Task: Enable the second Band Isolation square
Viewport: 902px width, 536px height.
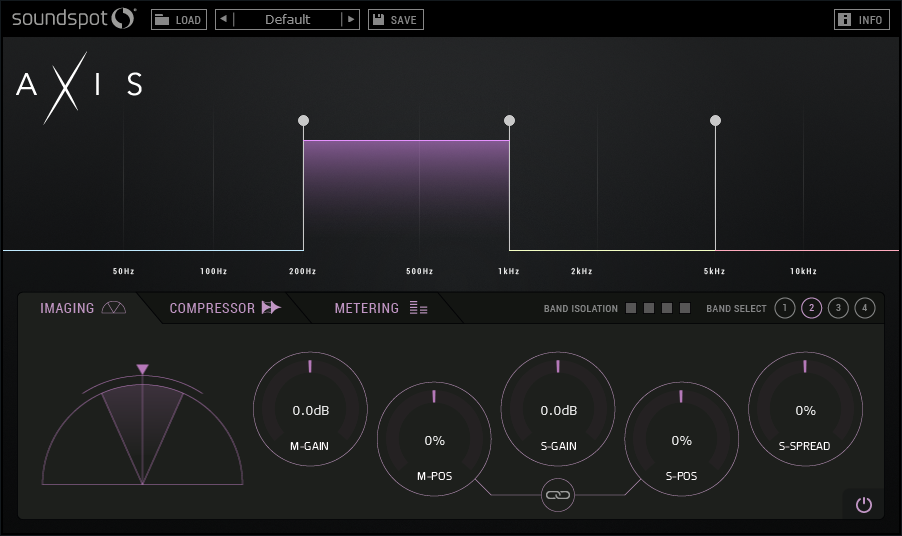Action: [x=649, y=308]
